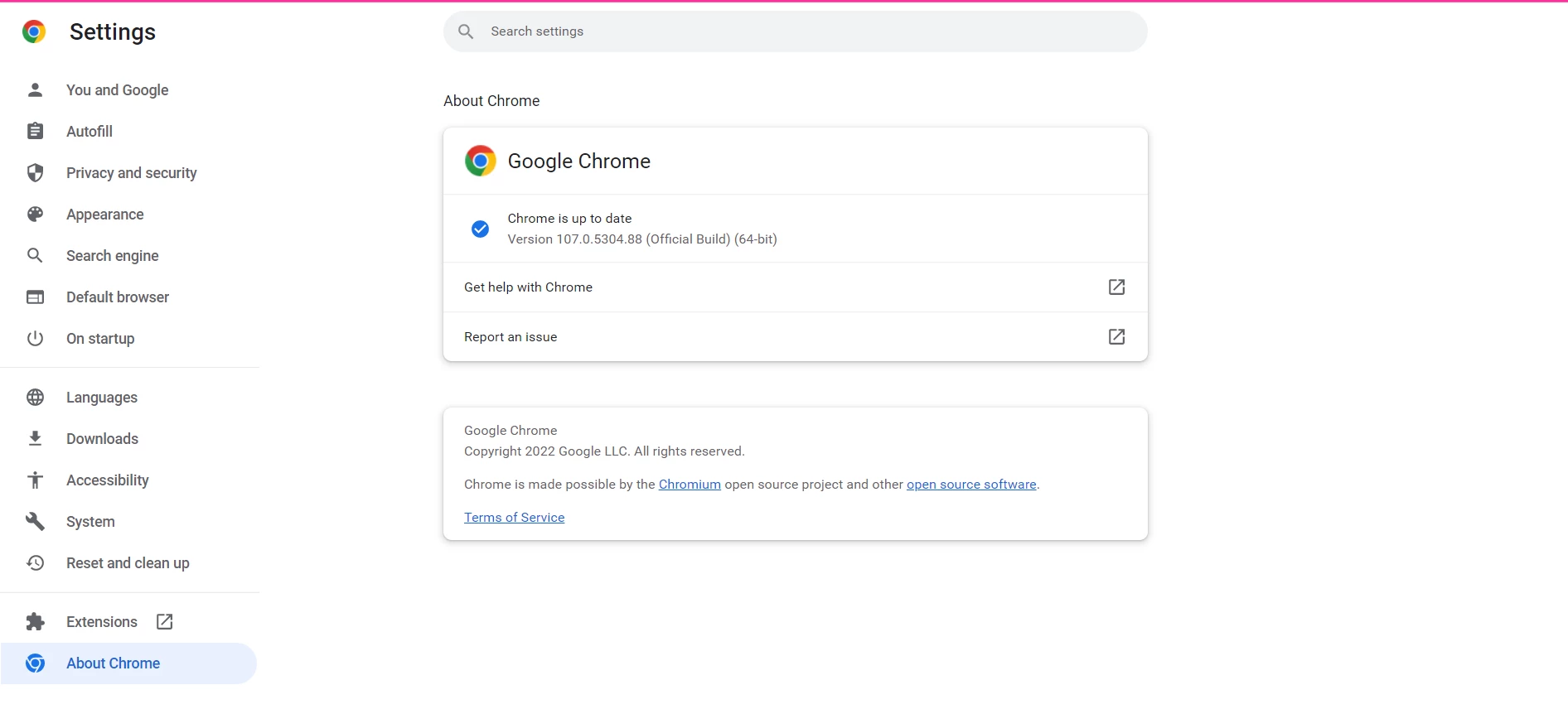Click the external link icon for Get help with Chrome
The image size is (1568, 714).
coord(1116,287)
